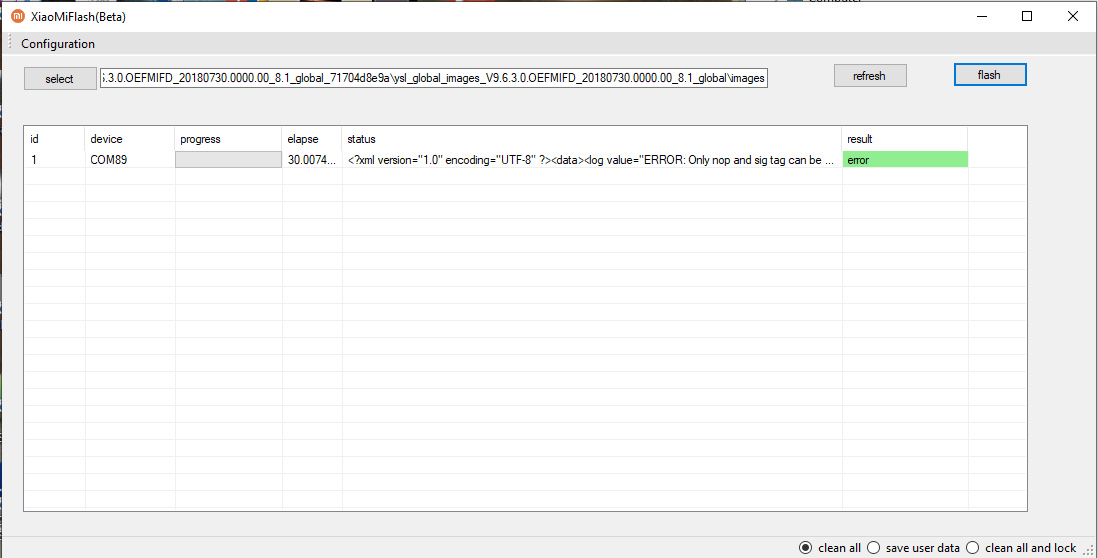Start flashing with the flash button
The height and width of the screenshot is (558, 1098).
(x=989, y=75)
